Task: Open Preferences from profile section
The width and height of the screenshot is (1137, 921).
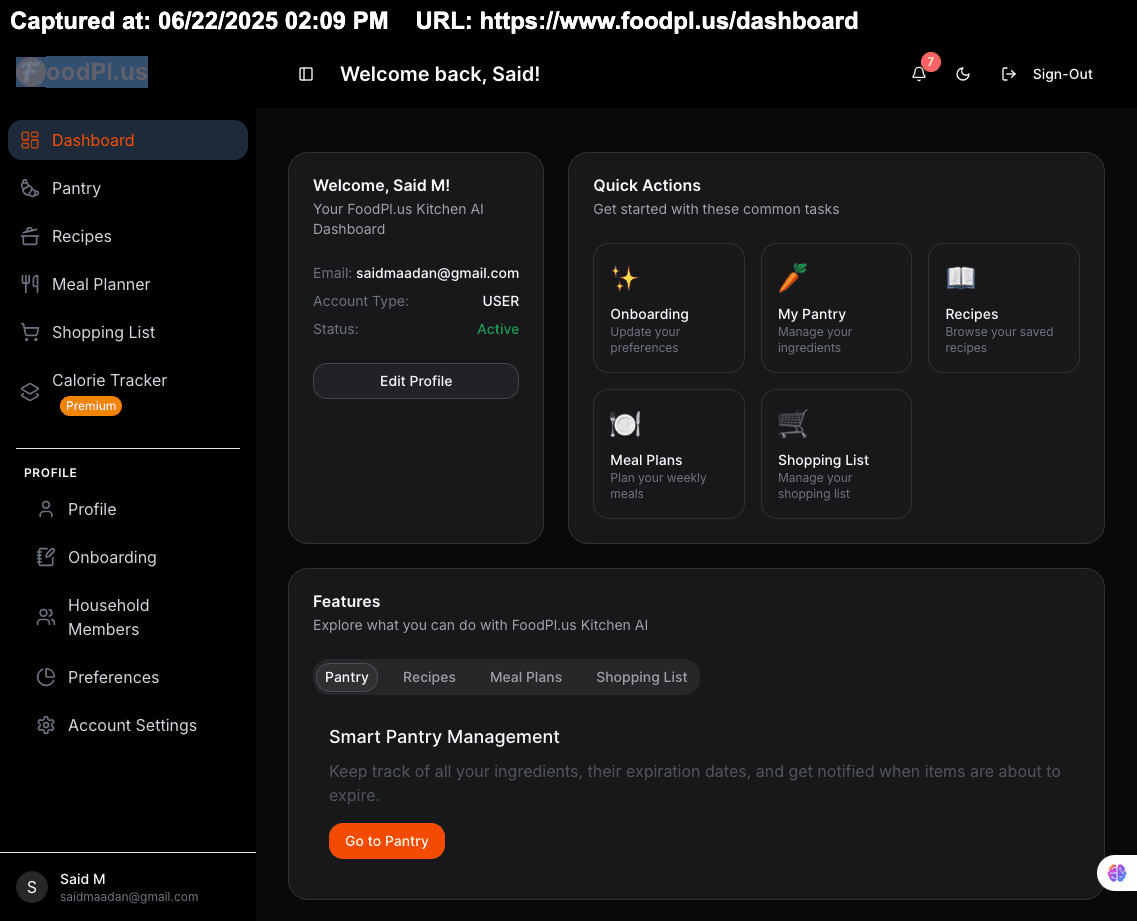Action: (x=113, y=677)
